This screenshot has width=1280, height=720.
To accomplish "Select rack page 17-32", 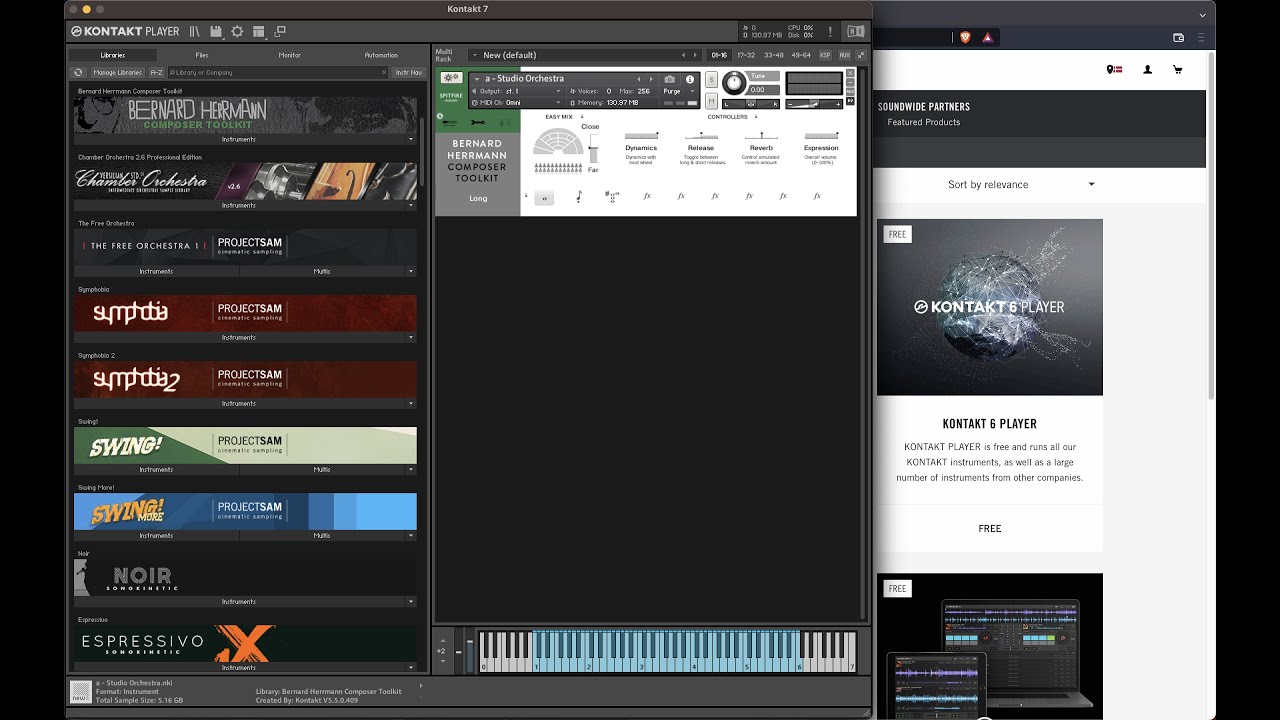I will tap(746, 55).
